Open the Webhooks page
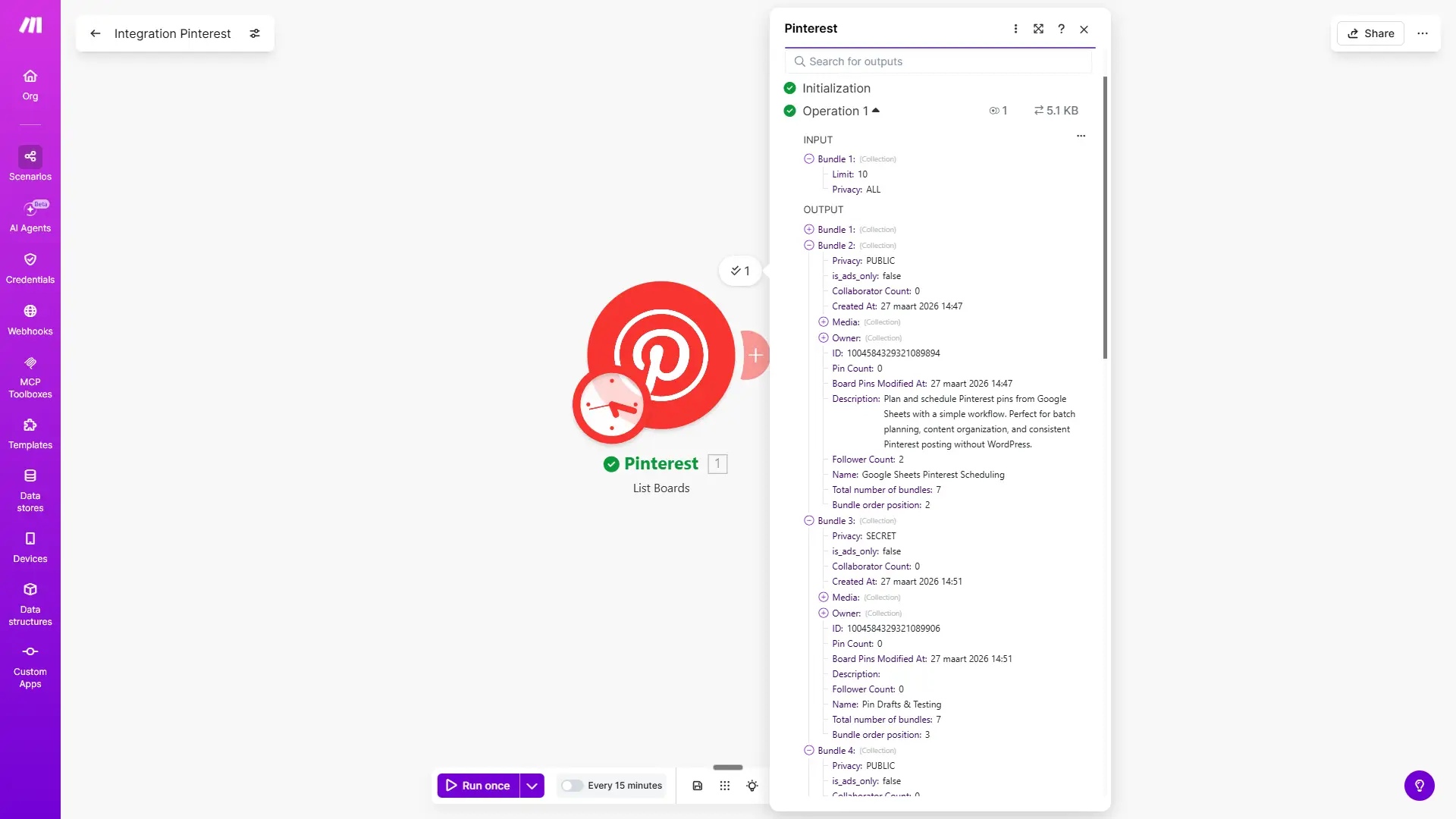Viewport: 1456px width, 819px height. (x=30, y=320)
